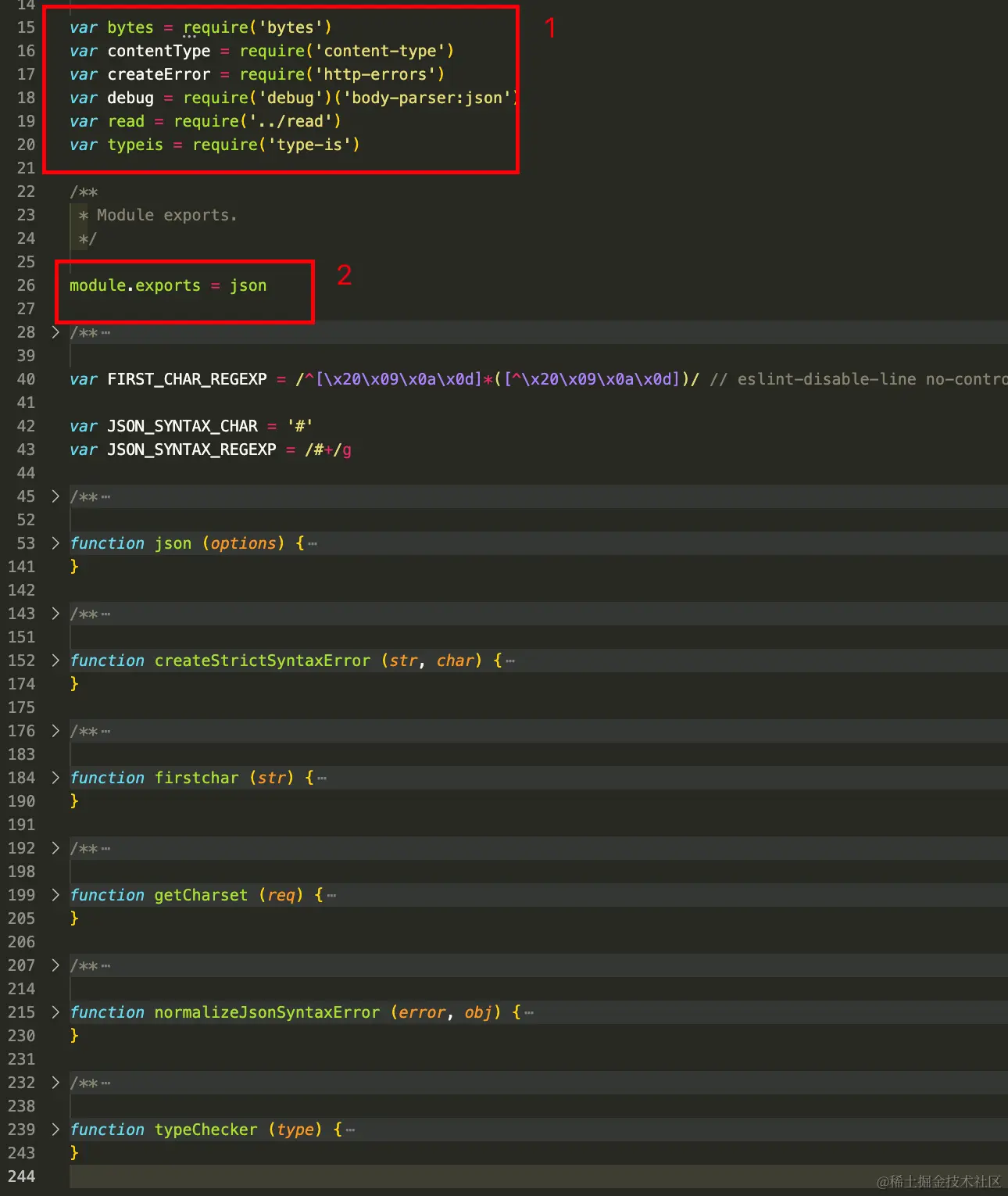The height and width of the screenshot is (1196, 1008).
Task: Click the 'obj' parameter on line 215
Action: pos(479,1012)
